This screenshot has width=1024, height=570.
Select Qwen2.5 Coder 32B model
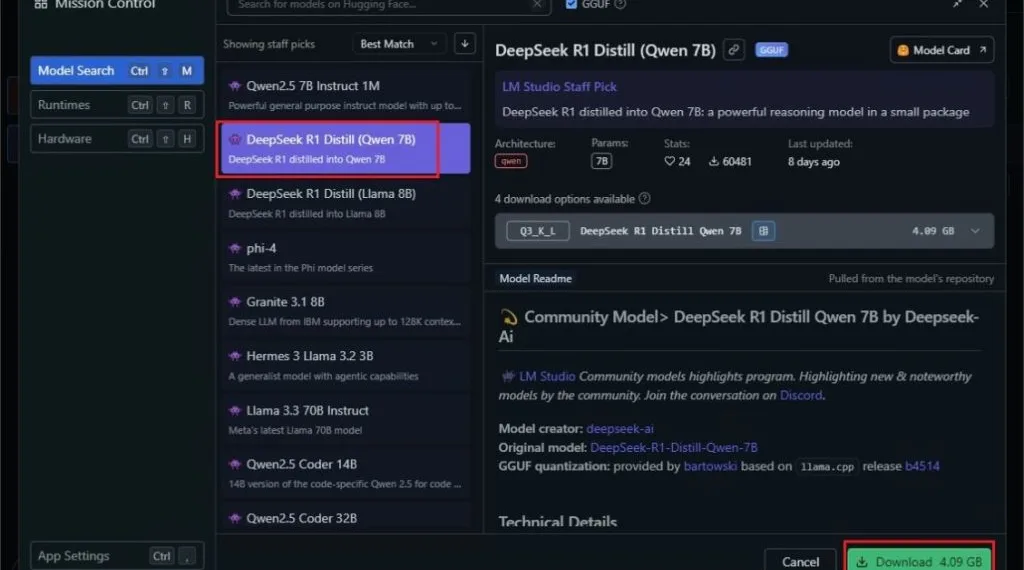click(345, 518)
